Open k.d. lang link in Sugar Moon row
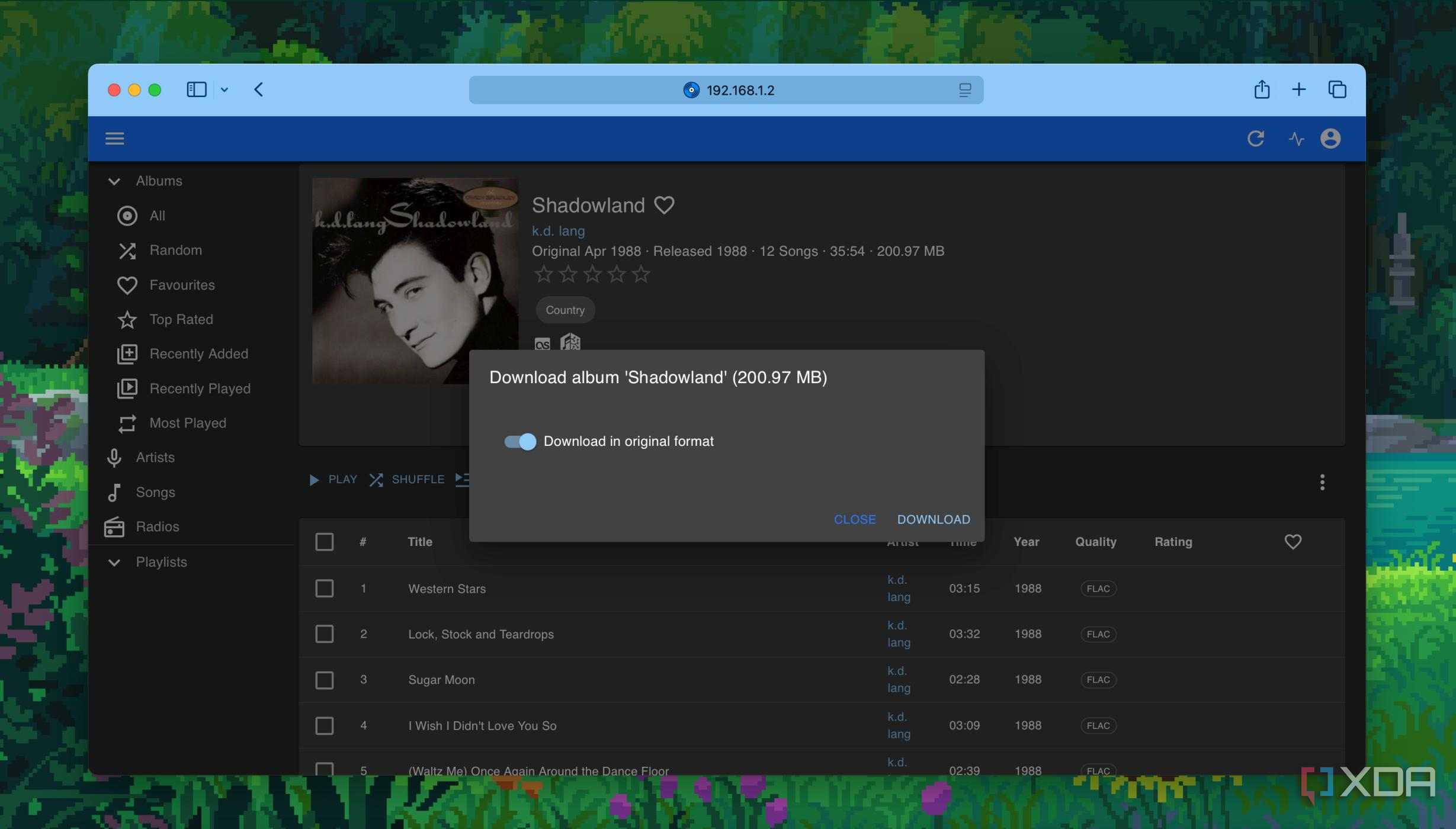 coord(898,680)
